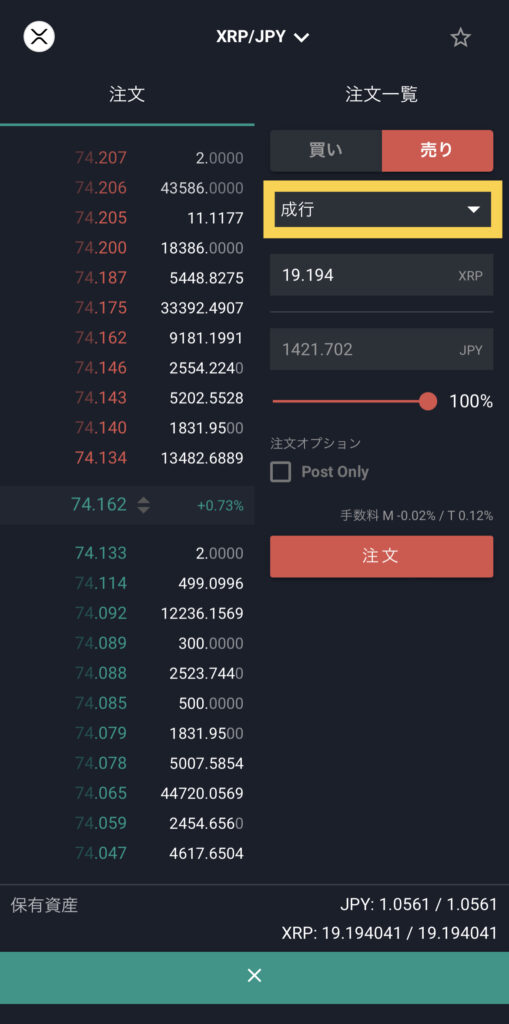The image size is (509, 1024).
Task: Add XRP/JPY to favorites with star icon
Action: tap(460, 38)
